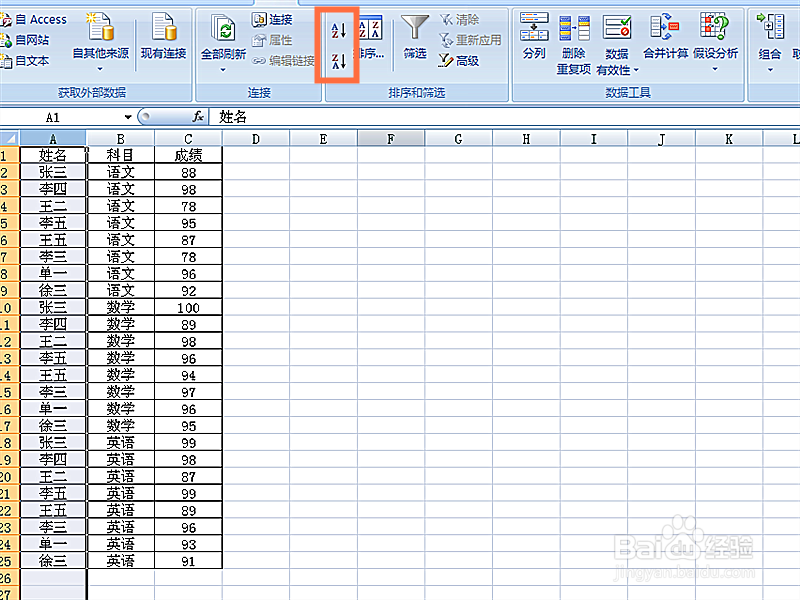Screen dimensions: 800x600
Task: Click cell B10 with 数学
Action: tap(120, 308)
